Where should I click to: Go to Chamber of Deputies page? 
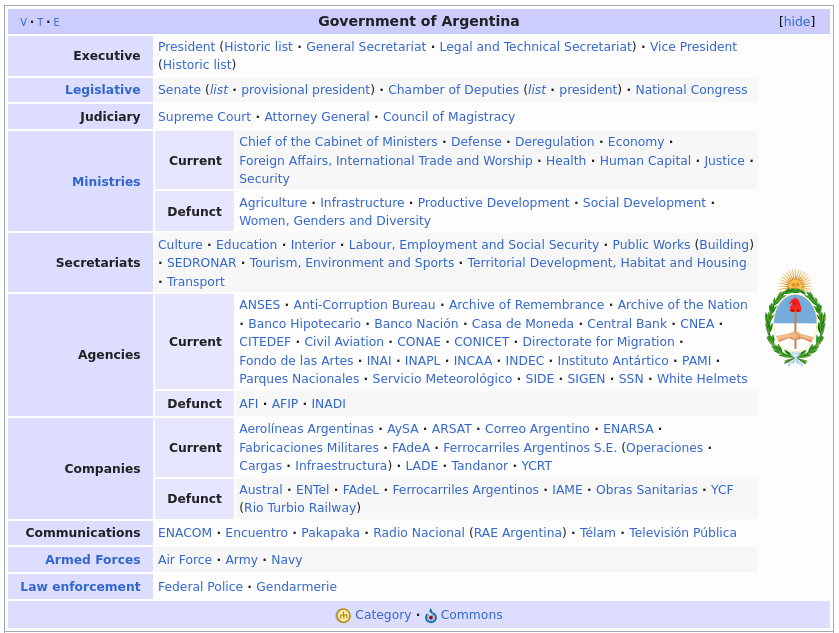click(453, 89)
